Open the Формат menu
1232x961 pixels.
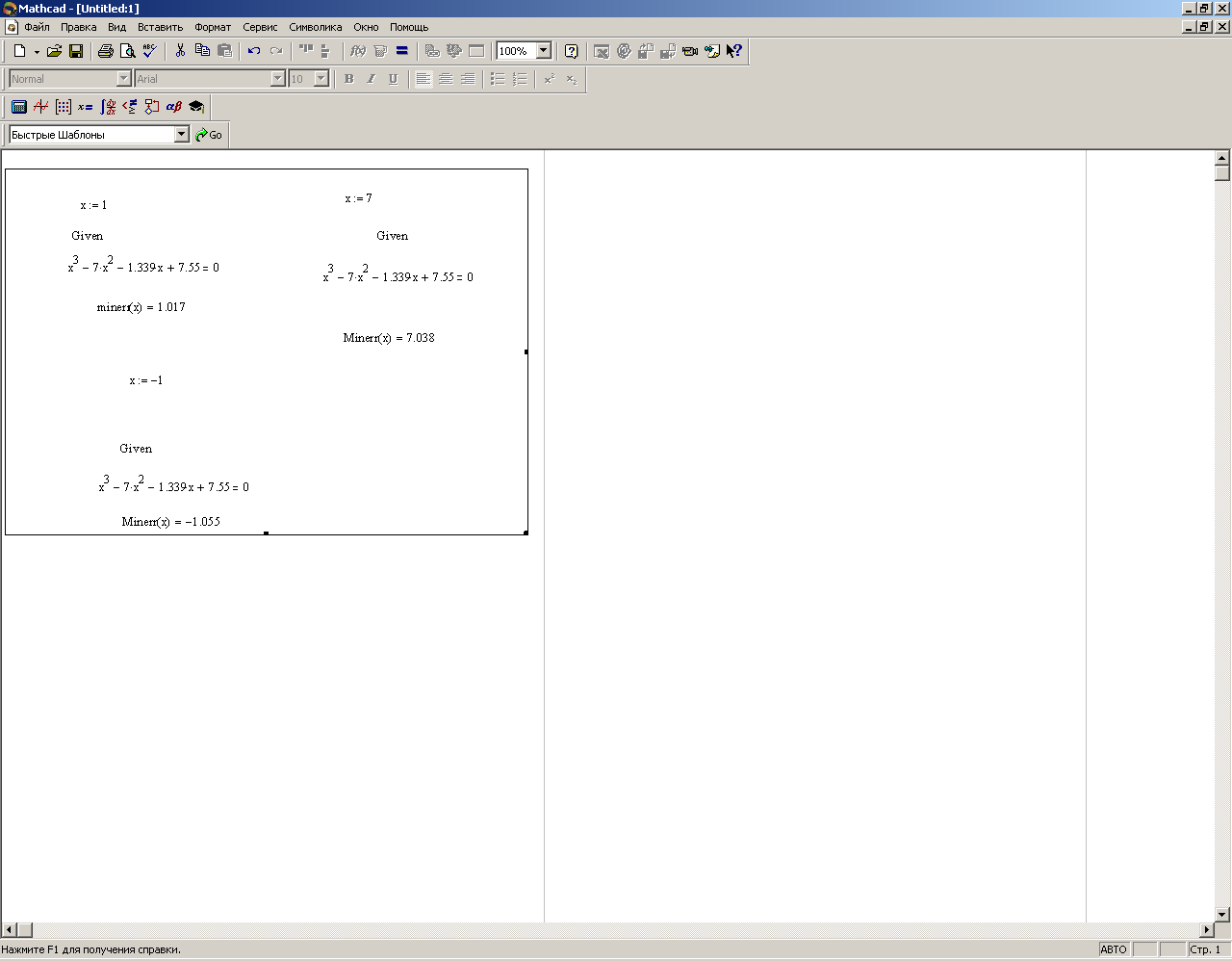213,27
